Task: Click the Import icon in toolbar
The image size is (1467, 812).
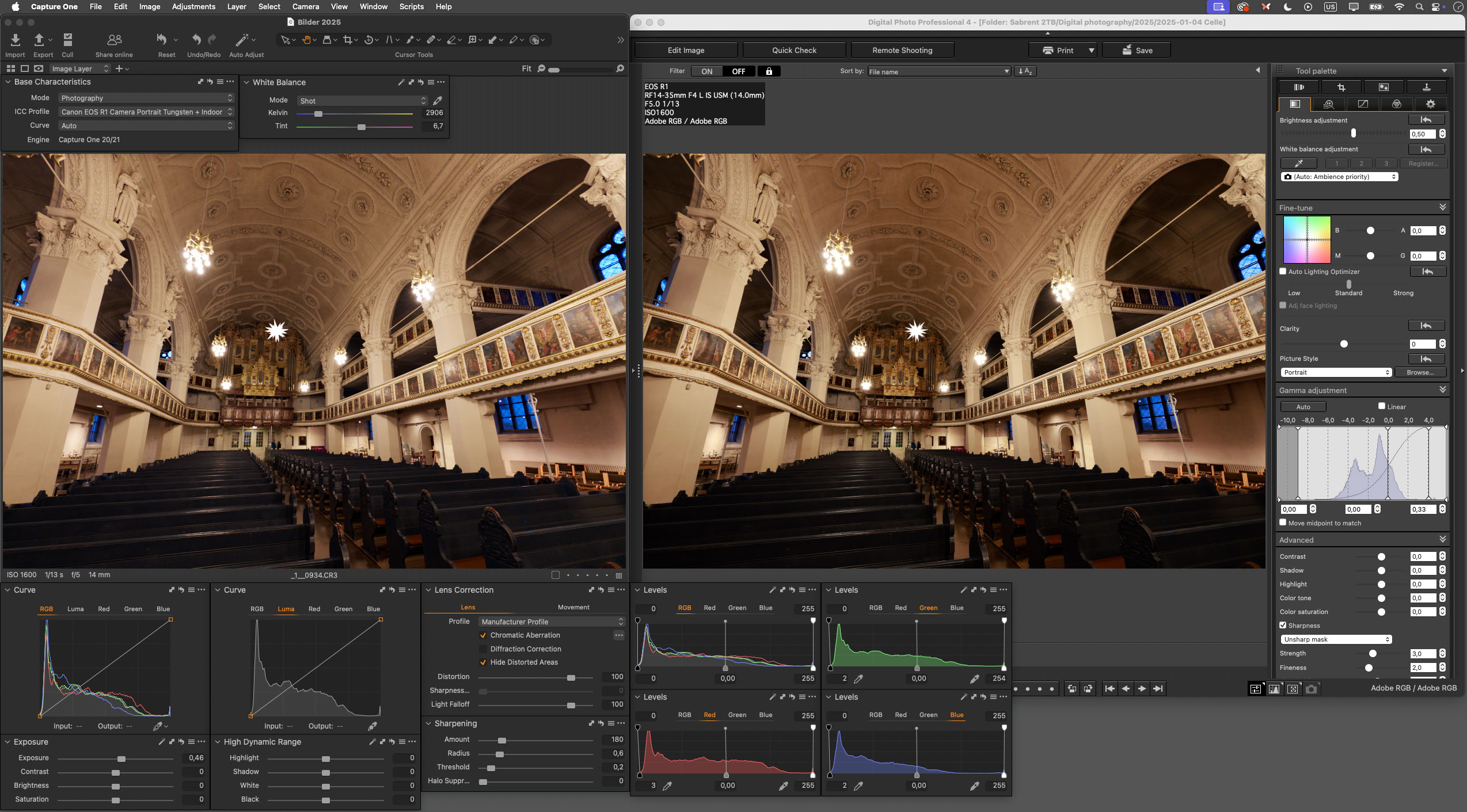Action: click(16, 40)
